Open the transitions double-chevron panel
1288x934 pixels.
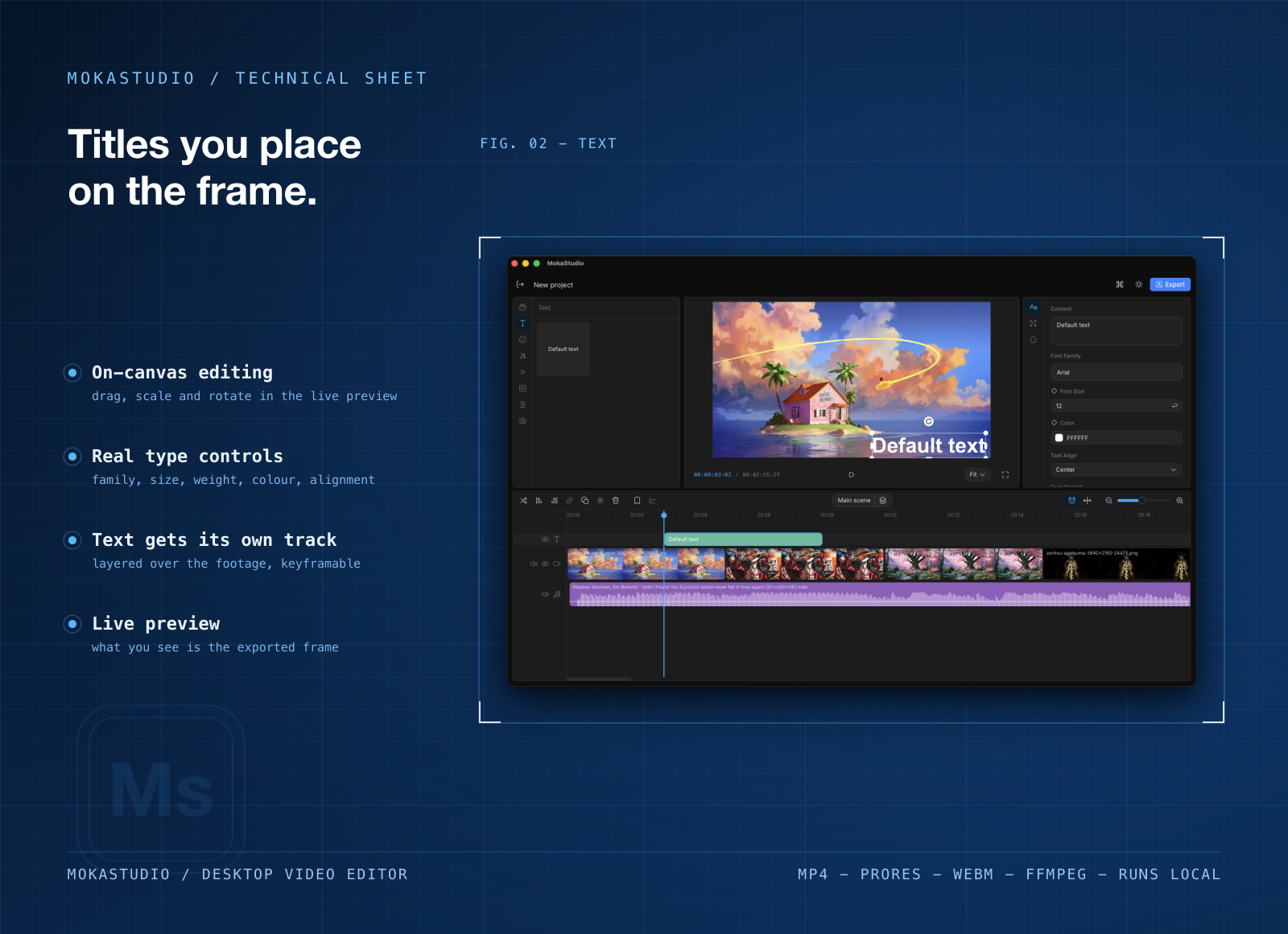tap(522, 372)
